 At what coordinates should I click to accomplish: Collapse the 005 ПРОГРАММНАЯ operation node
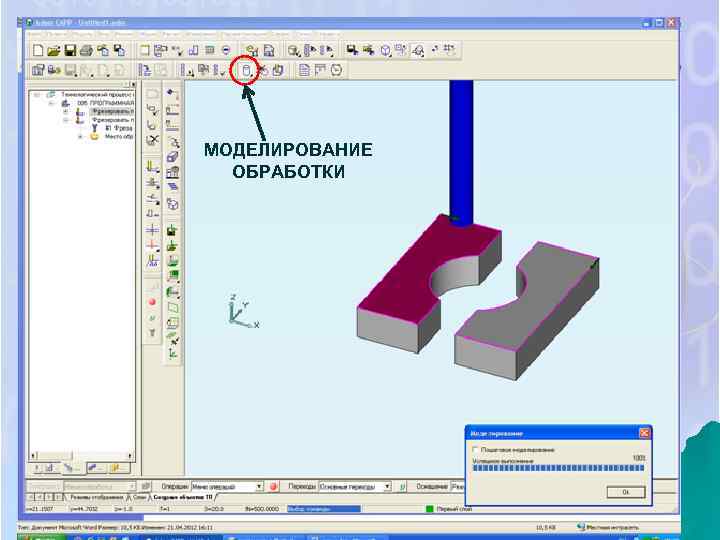pos(51,103)
